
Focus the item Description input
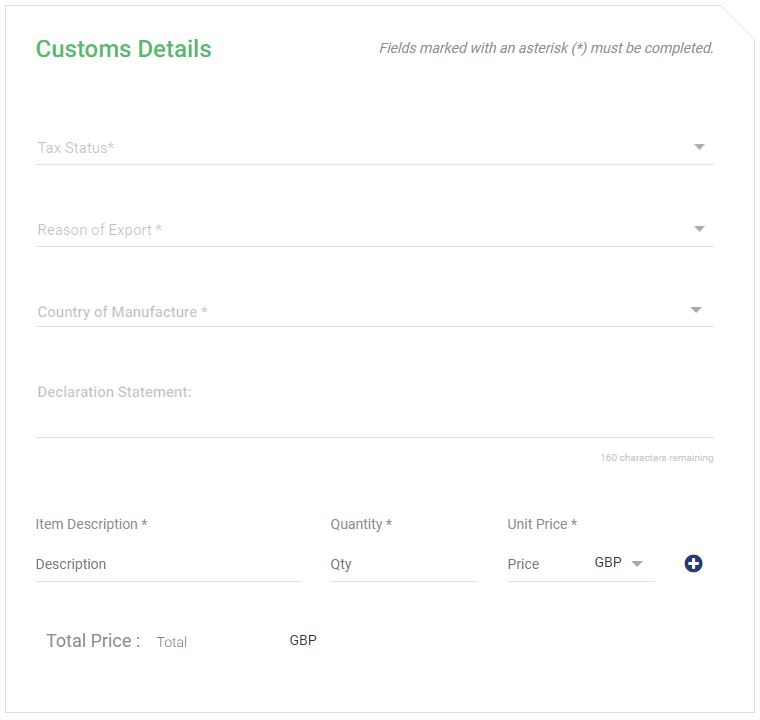[x=168, y=564]
